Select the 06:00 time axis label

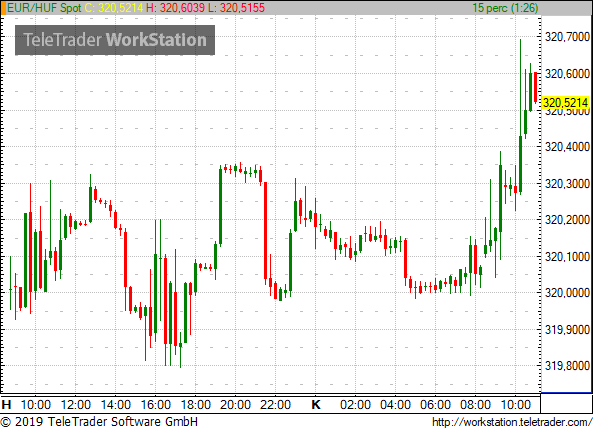point(435,405)
